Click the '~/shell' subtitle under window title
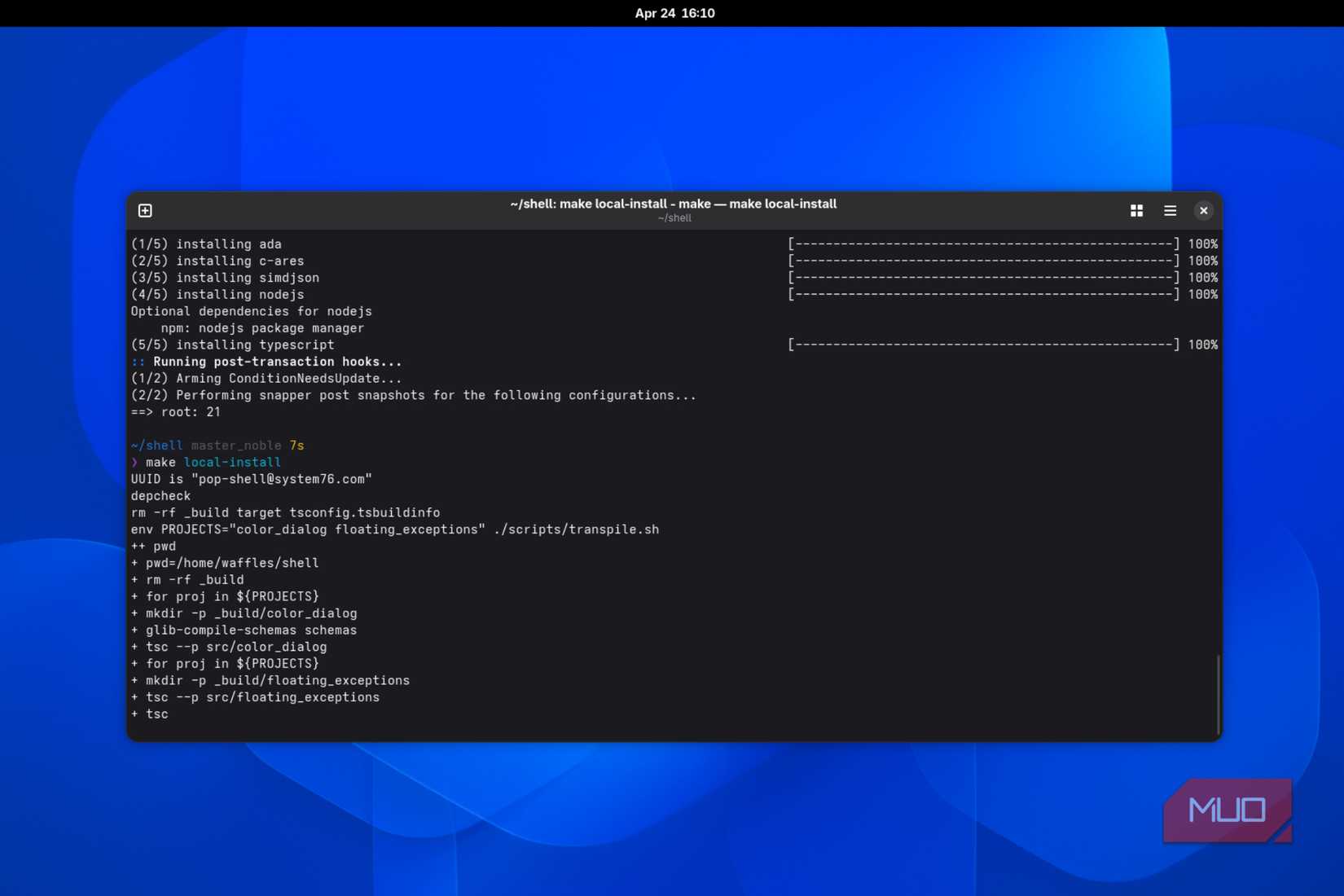The height and width of the screenshot is (896, 1344). coord(674,218)
